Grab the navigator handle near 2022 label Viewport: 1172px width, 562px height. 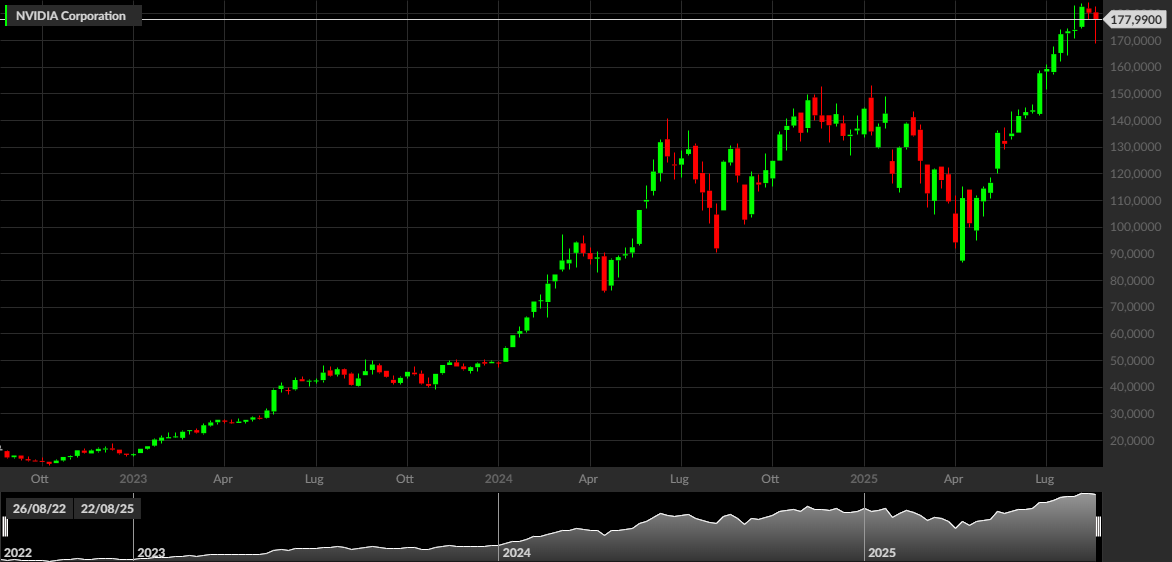tap(5, 527)
